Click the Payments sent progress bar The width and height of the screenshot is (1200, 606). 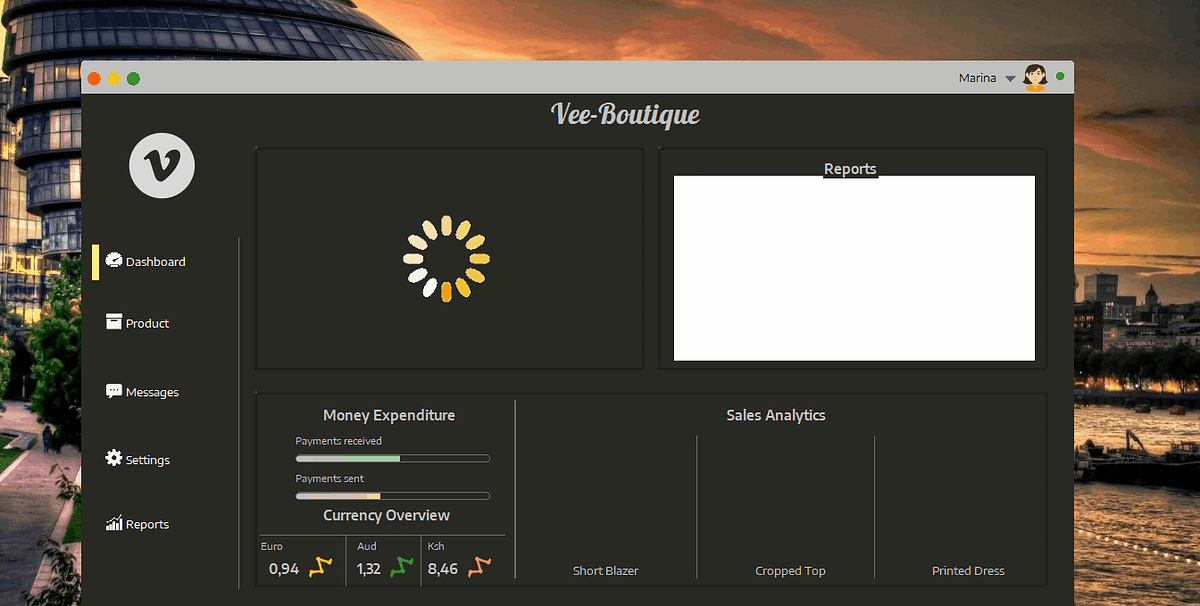(392, 495)
